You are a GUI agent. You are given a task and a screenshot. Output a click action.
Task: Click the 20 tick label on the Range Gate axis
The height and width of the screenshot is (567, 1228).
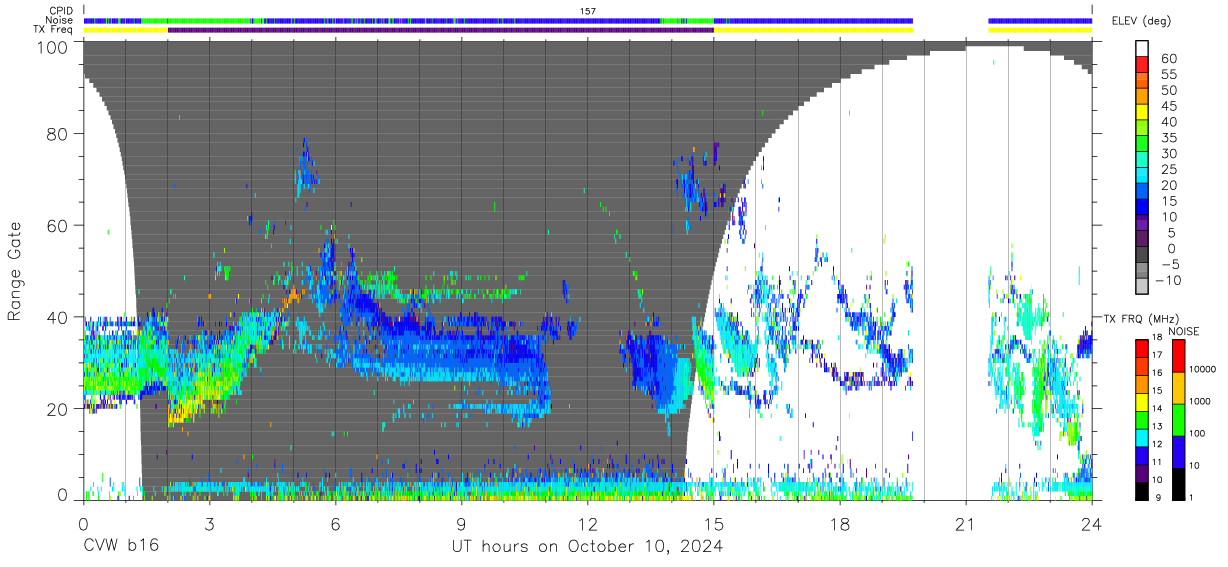pos(59,409)
